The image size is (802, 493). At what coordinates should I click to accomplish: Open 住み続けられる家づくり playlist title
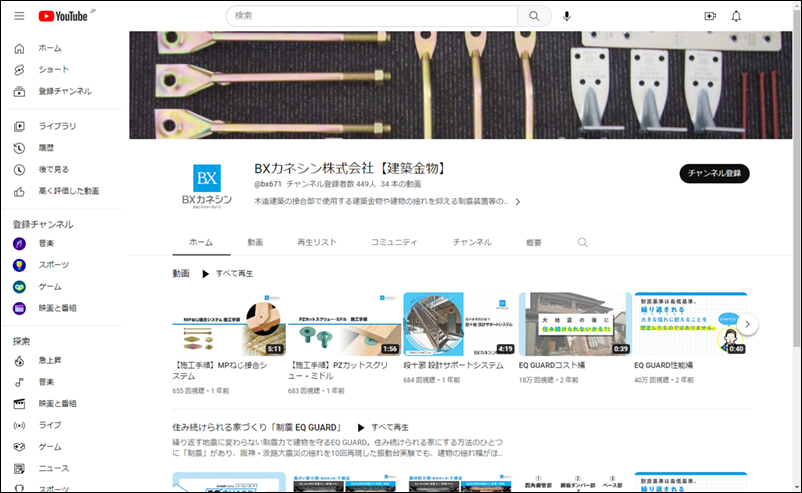click(257, 428)
